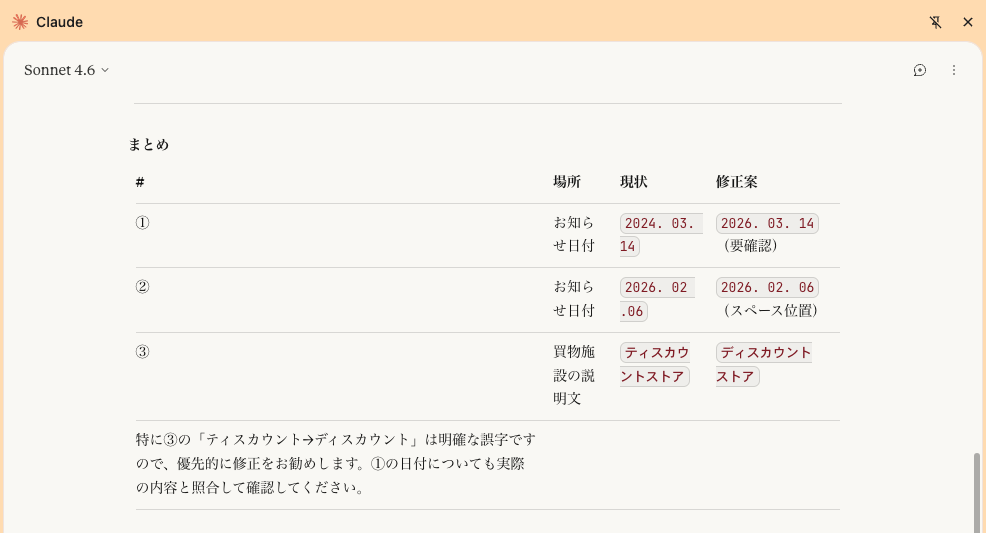Click the まとめ heading
This screenshot has height=533, width=986.
pyautogui.click(x=149, y=144)
